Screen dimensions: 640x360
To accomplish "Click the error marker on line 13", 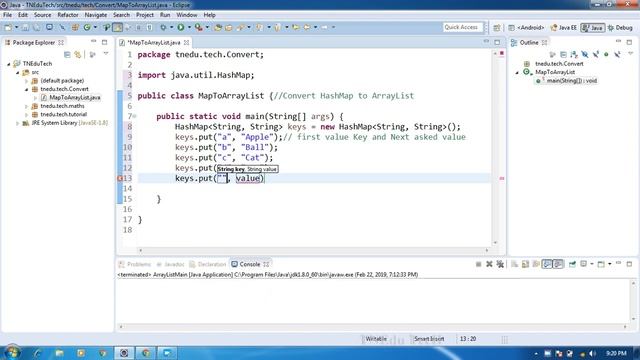I will pos(120,178).
